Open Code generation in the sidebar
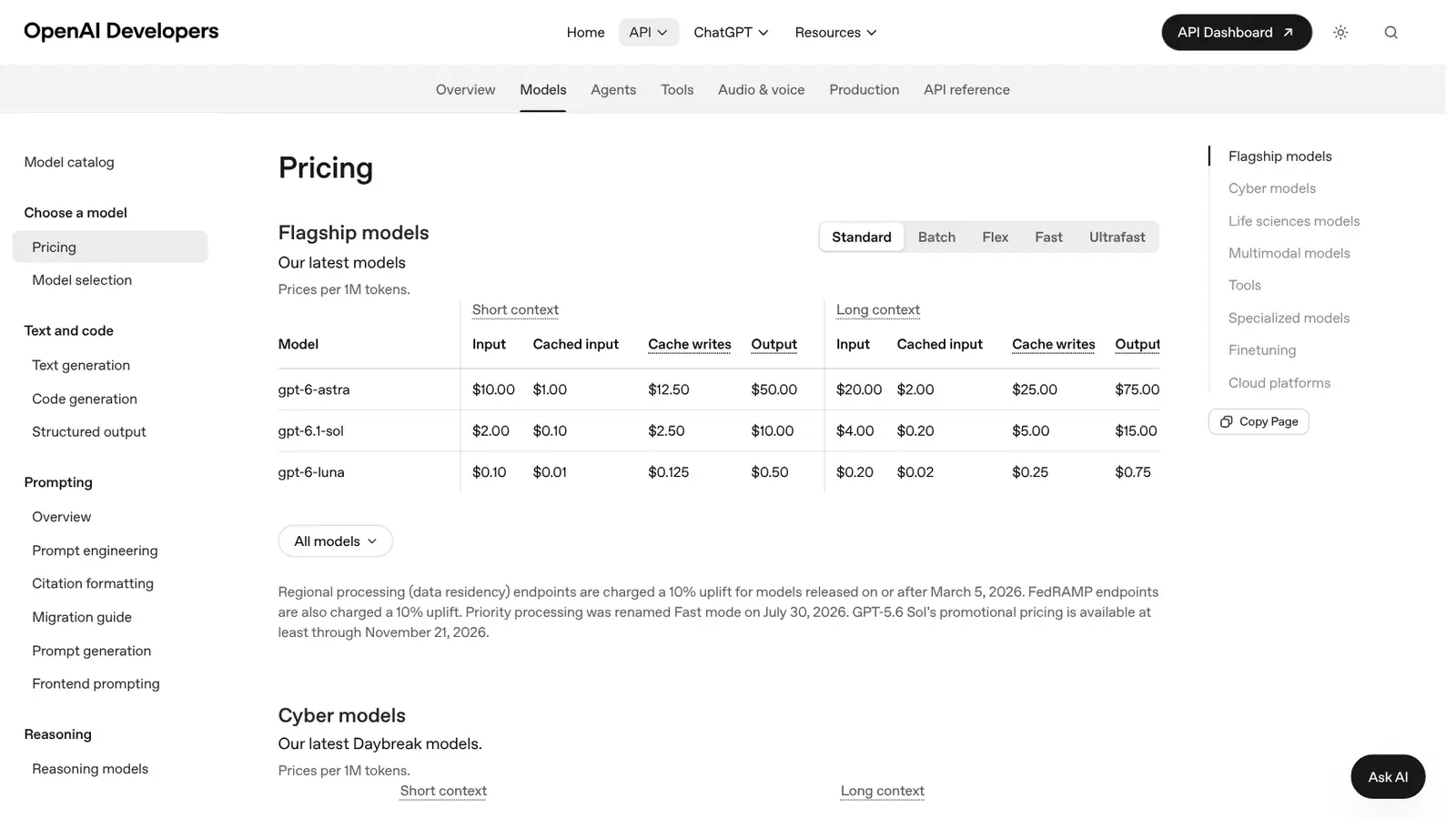The width and height of the screenshot is (1456, 819). [x=85, y=399]
